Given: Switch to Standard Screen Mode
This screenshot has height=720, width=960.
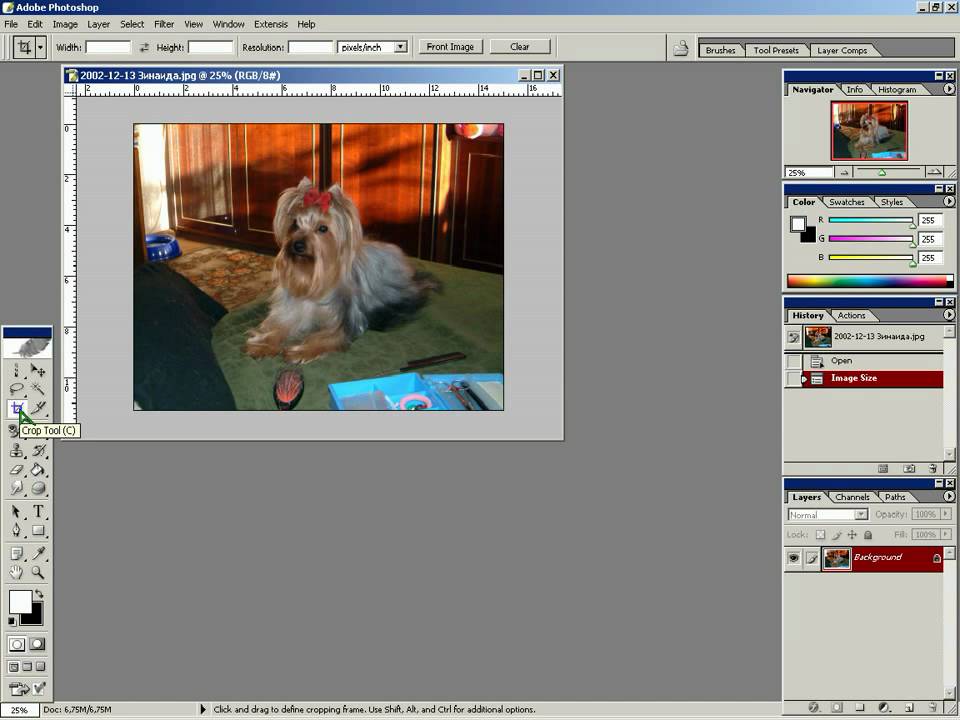Looking at the screenshot, I should coord(14,667).
